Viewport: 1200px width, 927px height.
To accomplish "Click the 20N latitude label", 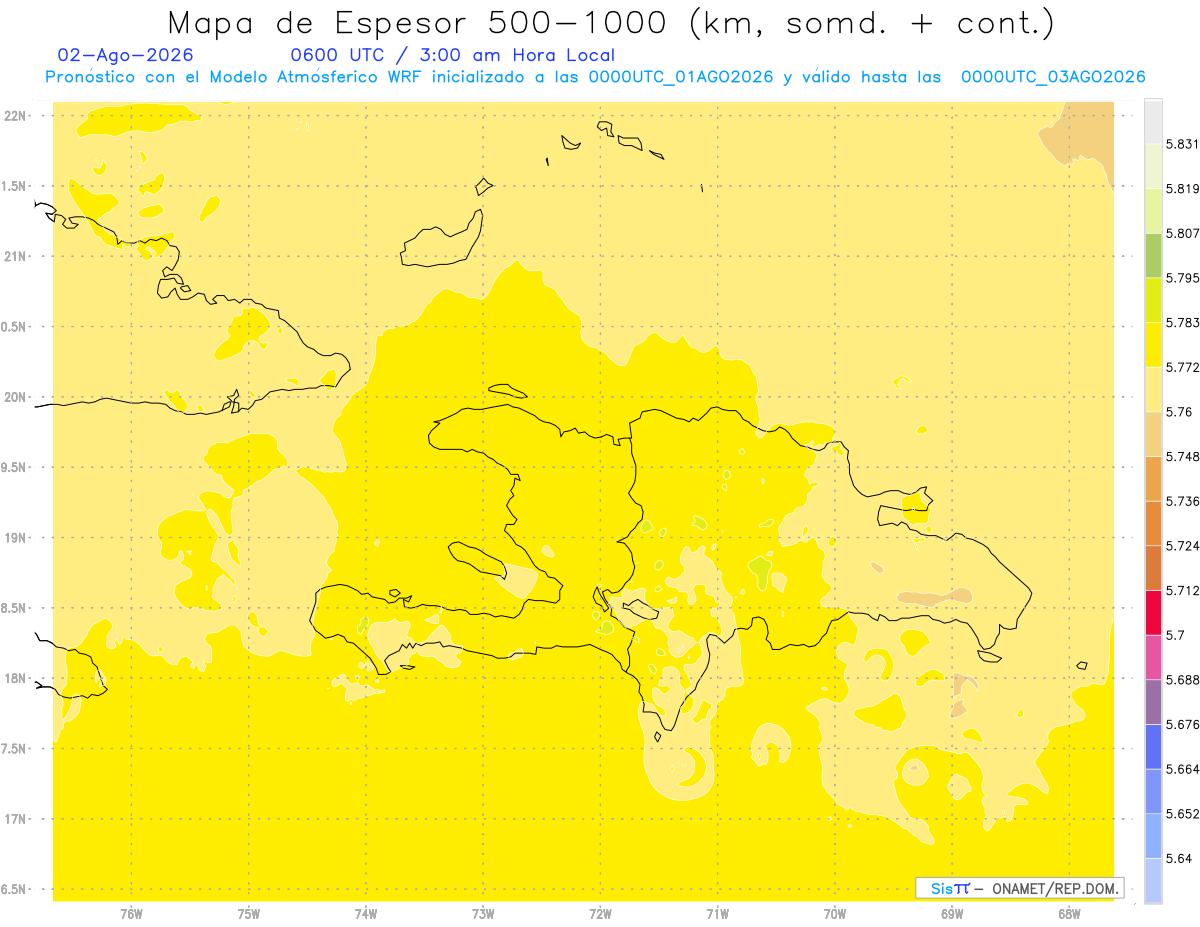I will pyautogui.click(x=15, y=397).
